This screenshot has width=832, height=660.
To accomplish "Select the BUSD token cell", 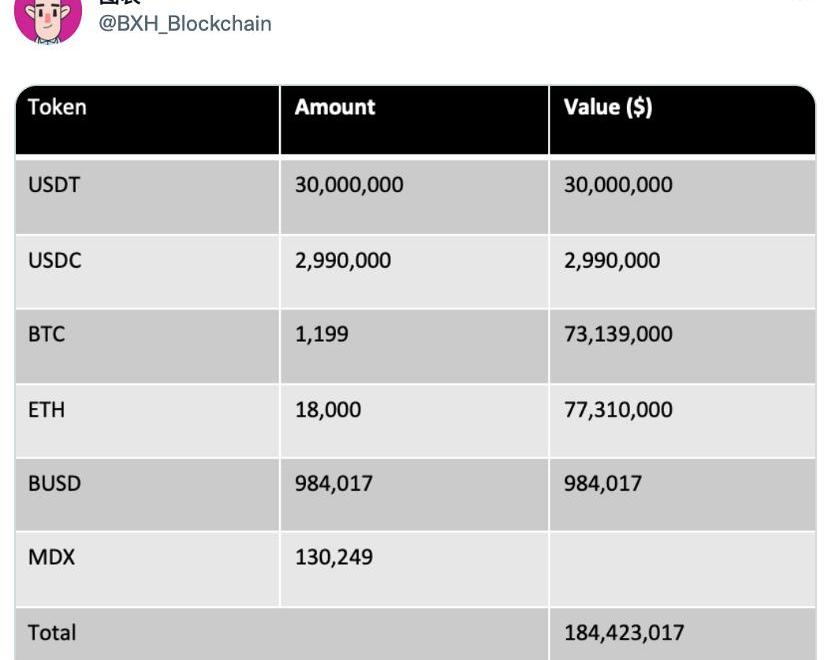I will pos(148,495).
